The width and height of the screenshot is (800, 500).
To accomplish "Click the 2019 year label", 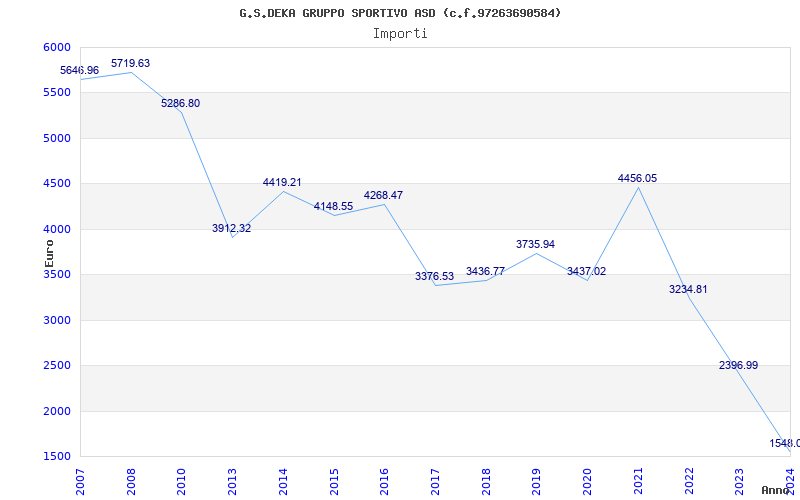I will click(x=536, y=481).
